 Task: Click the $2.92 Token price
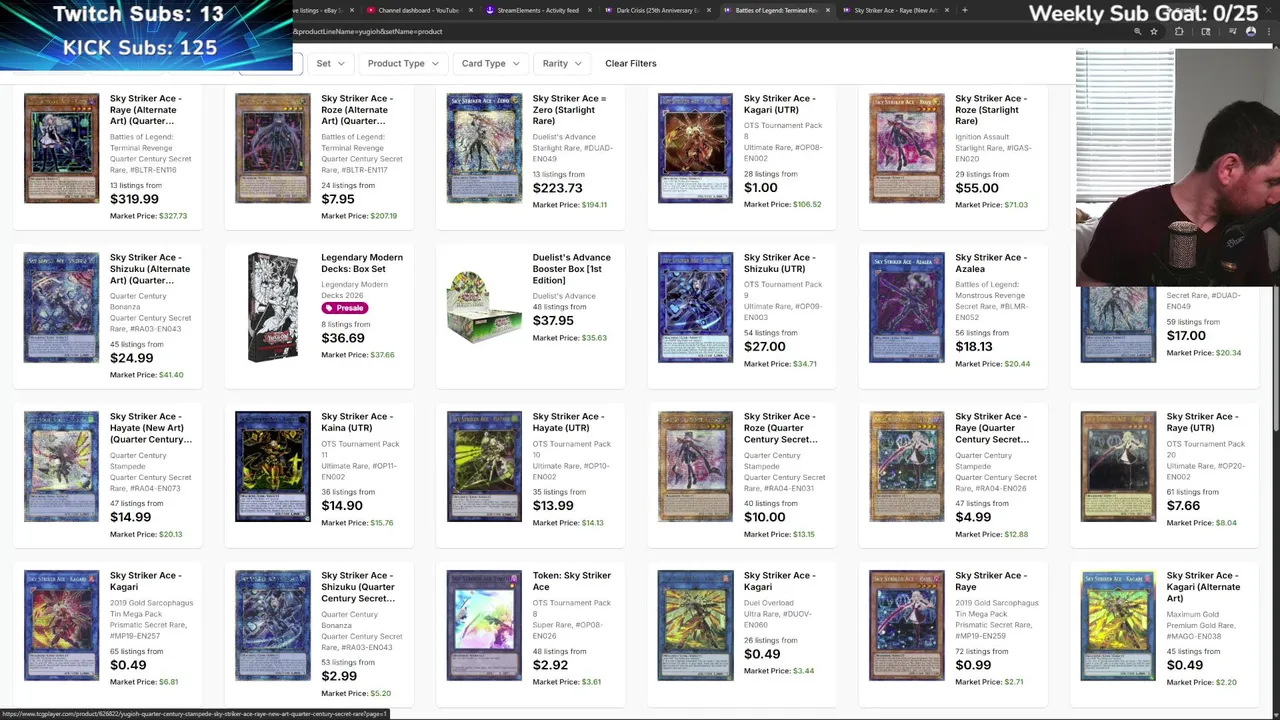550,665
